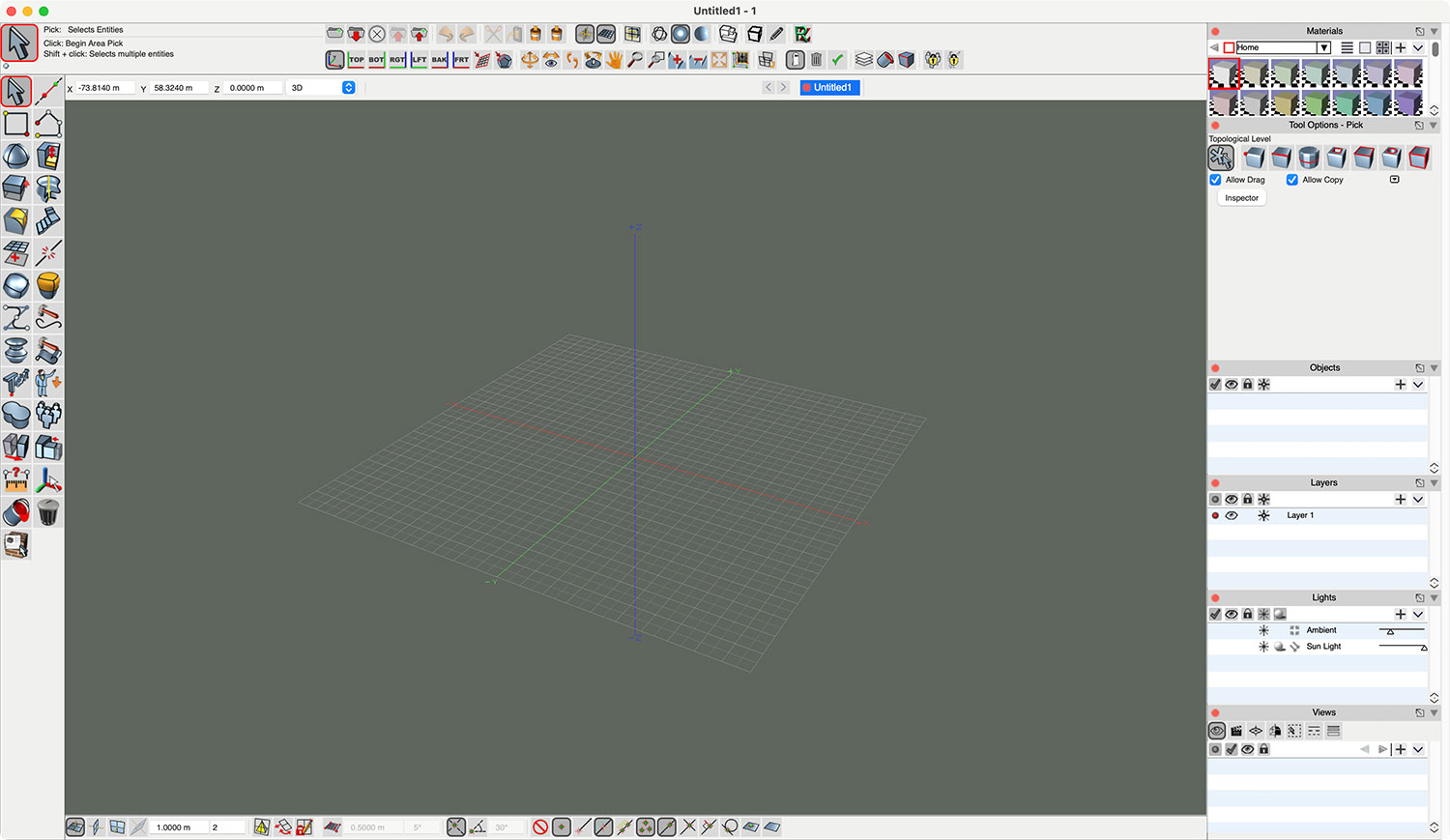
Task: Open the Inspector tab
Action: 1241,197
